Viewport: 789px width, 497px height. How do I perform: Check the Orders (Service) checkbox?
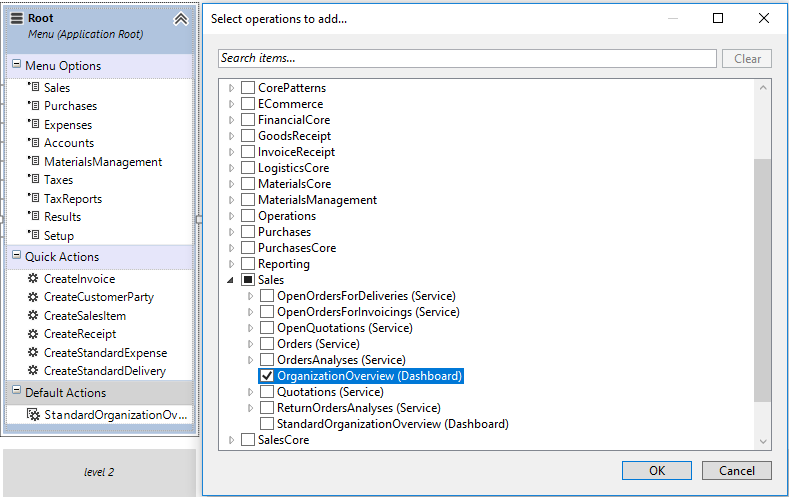point(267,344)
